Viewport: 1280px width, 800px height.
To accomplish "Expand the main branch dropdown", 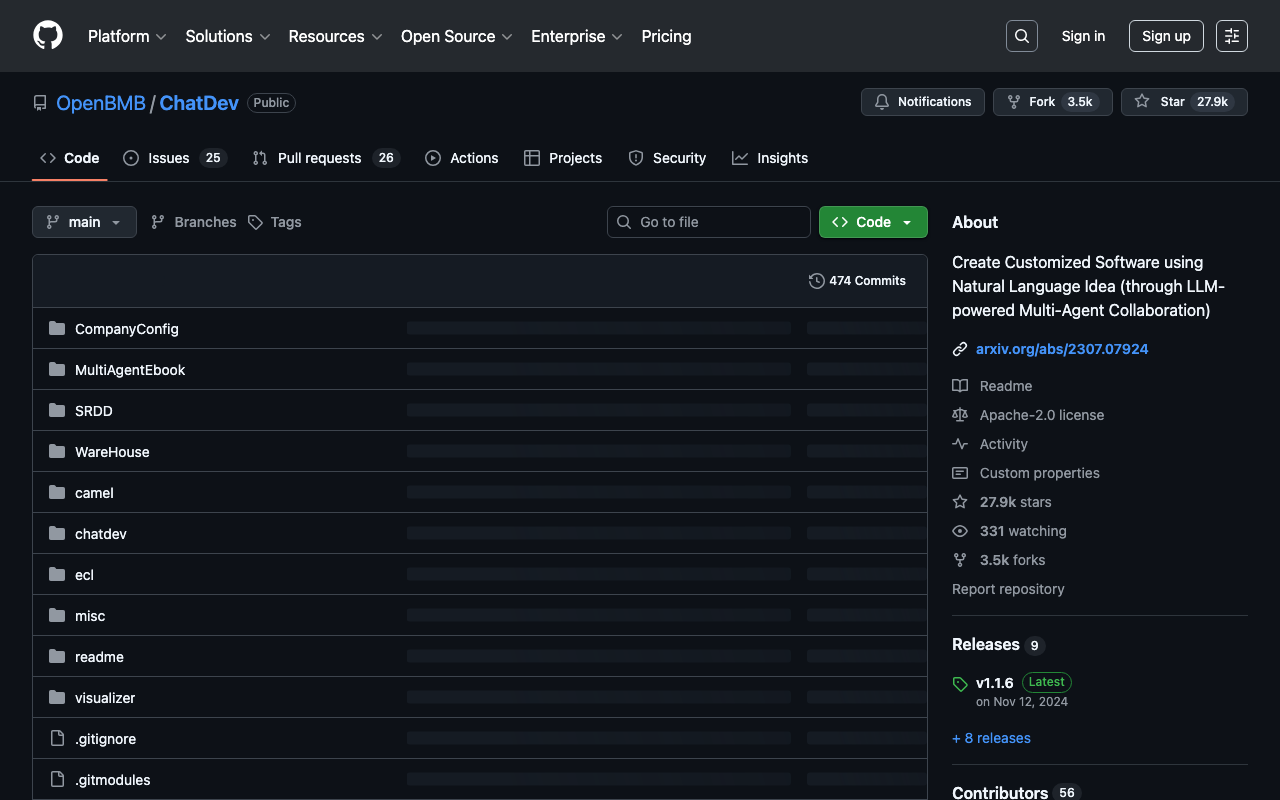I will coord(84,222).
